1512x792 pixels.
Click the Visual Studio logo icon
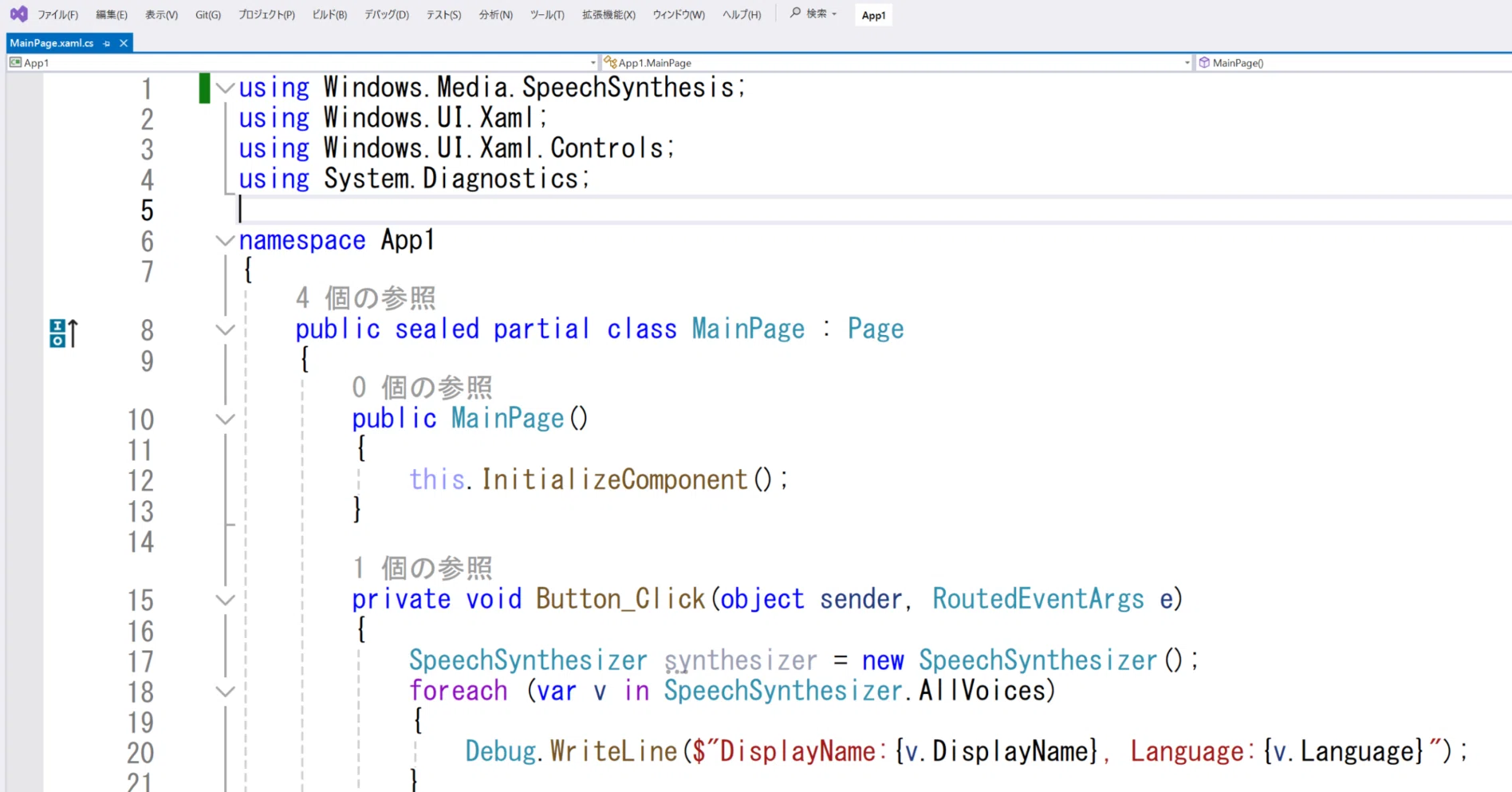pos(18,14)
